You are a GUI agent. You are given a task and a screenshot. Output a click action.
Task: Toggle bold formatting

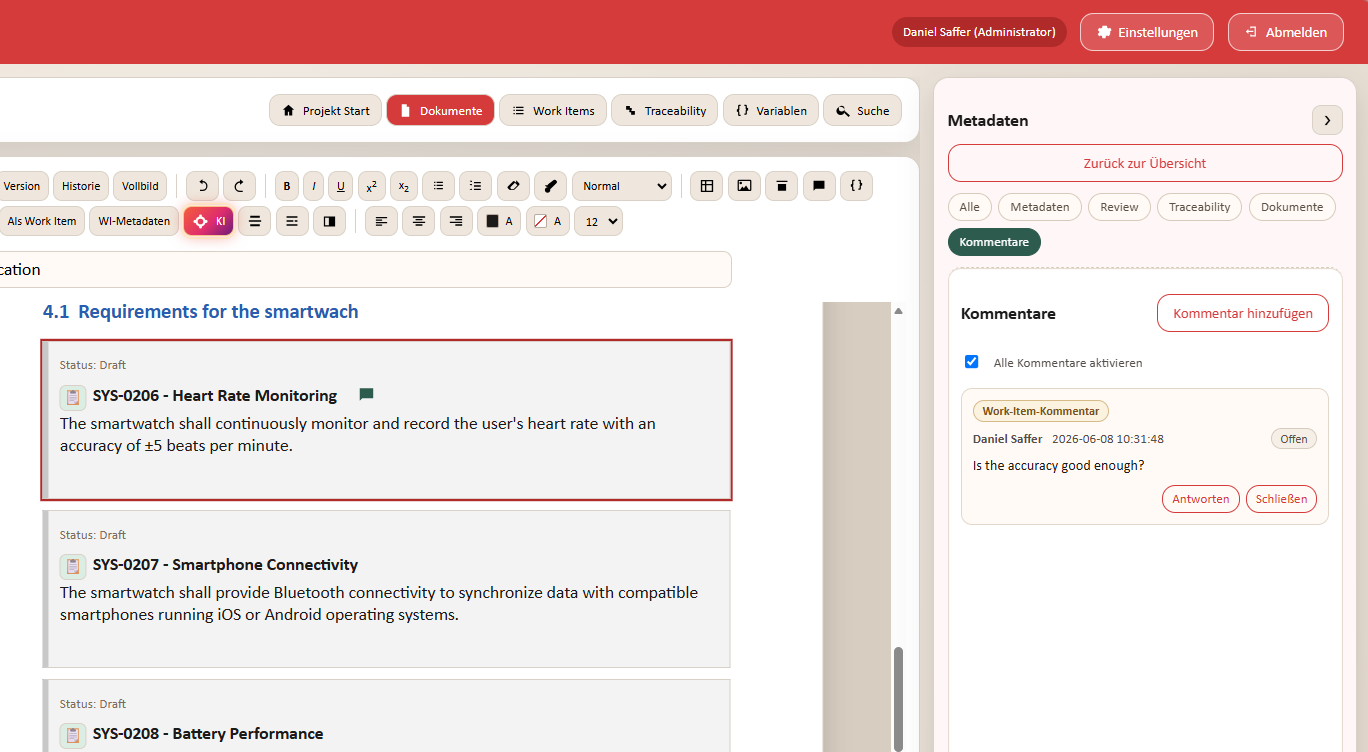(x=287, y=186)
